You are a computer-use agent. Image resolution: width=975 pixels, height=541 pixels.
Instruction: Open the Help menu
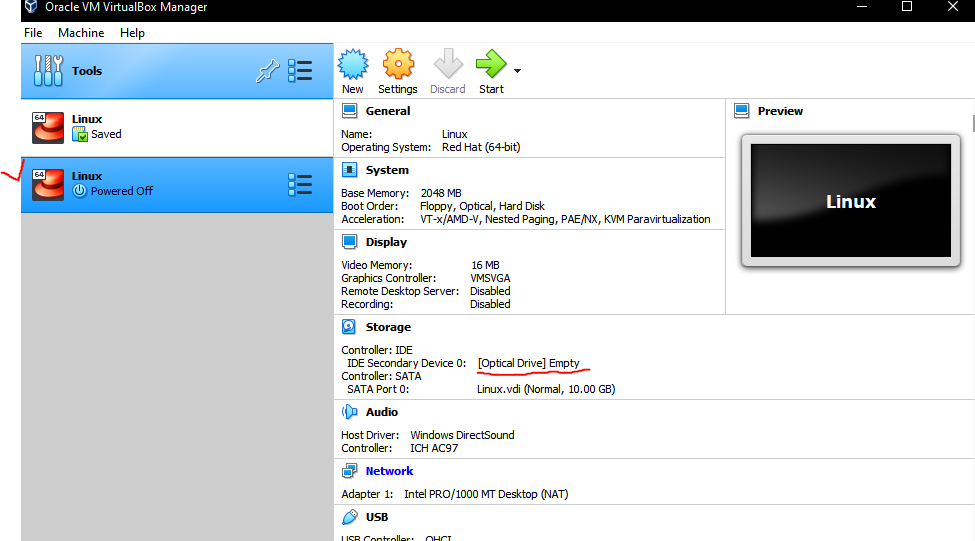(x=132, y=33)
